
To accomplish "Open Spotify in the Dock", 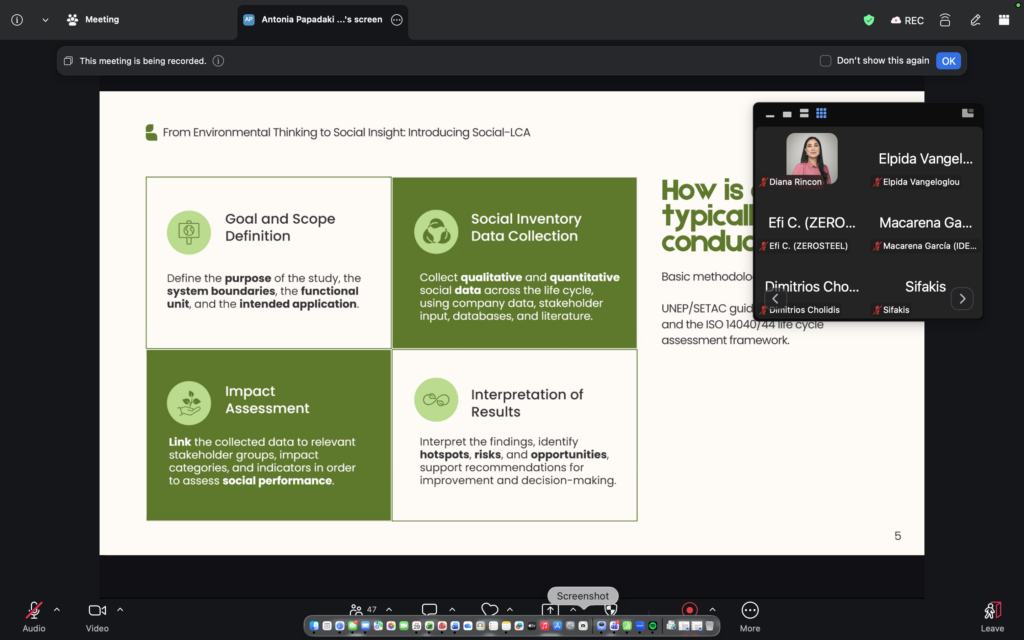I will pos(652,626).
